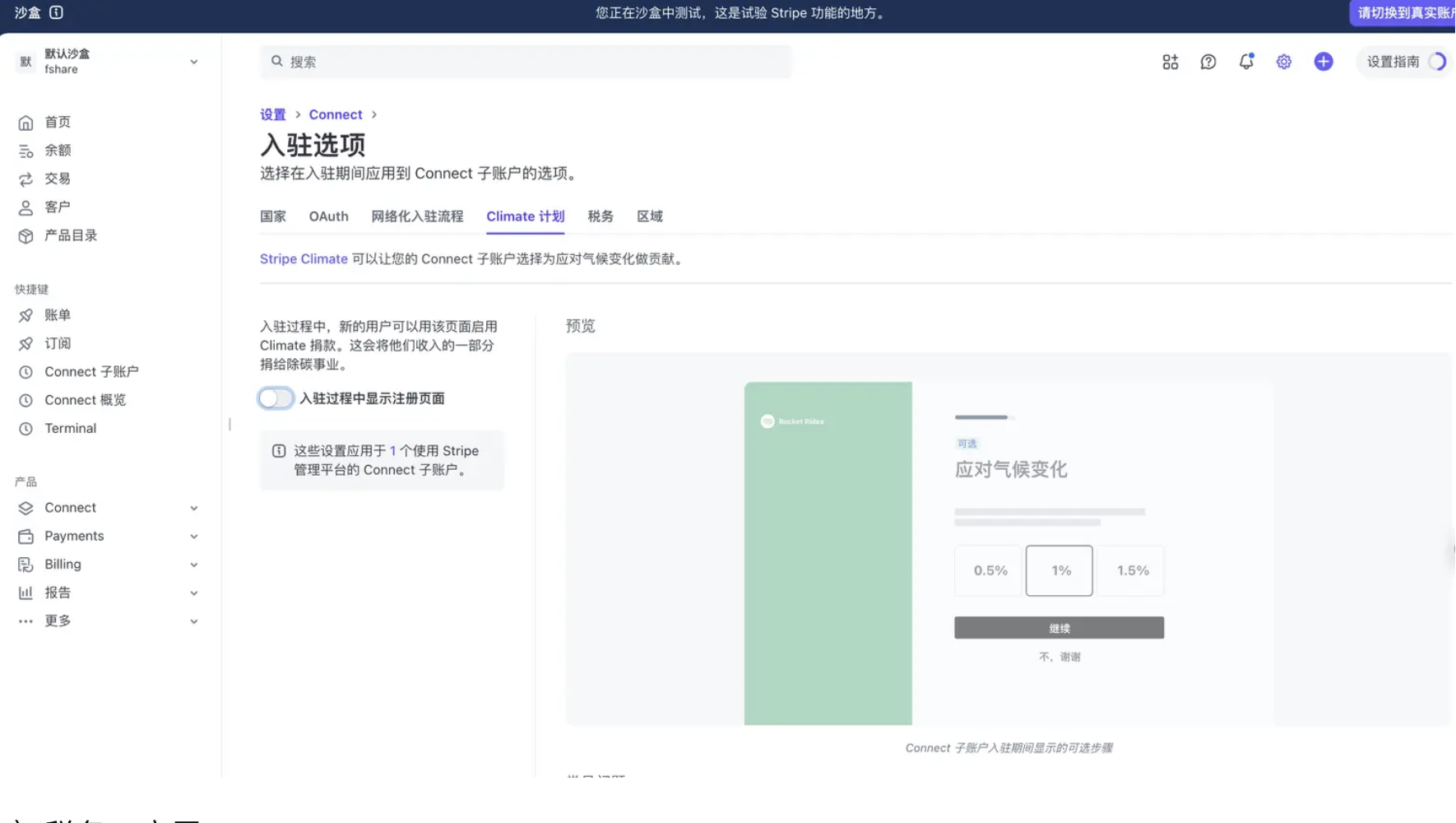
Task: Open the linked 1 Connect account count
Action: coord(393,451)
